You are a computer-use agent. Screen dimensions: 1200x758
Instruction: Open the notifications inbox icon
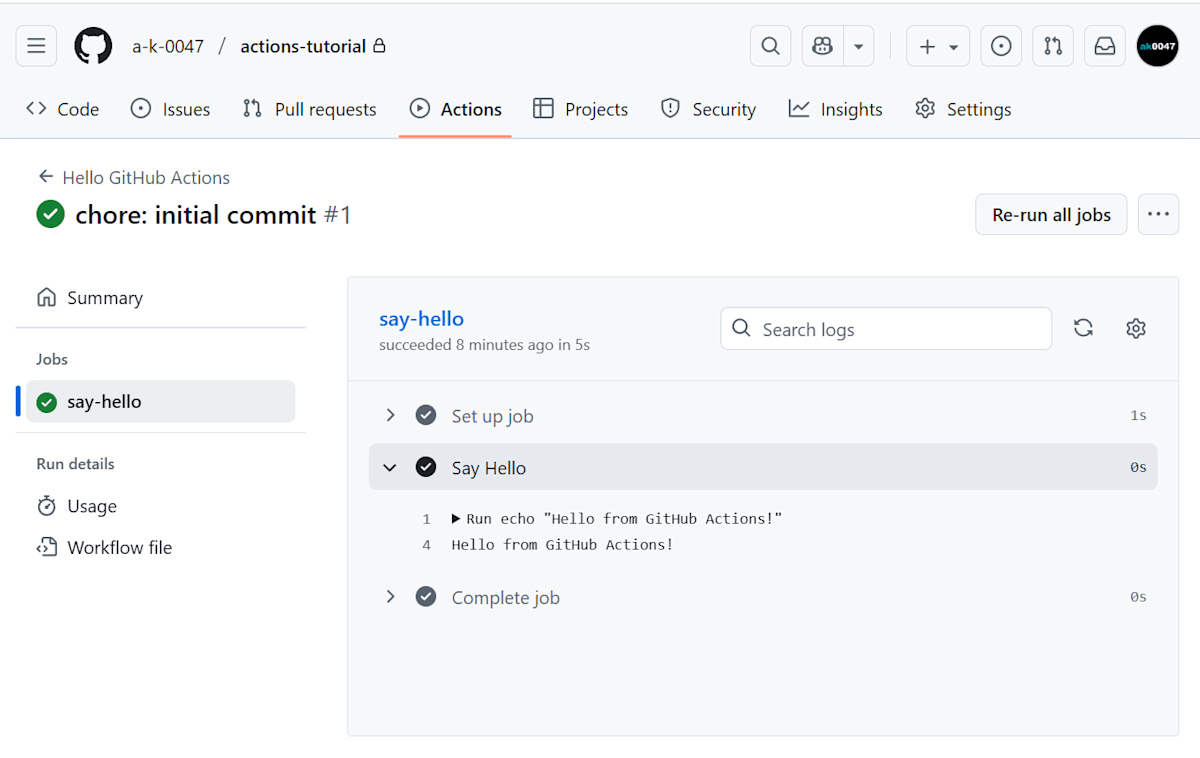click(1105, 46)
